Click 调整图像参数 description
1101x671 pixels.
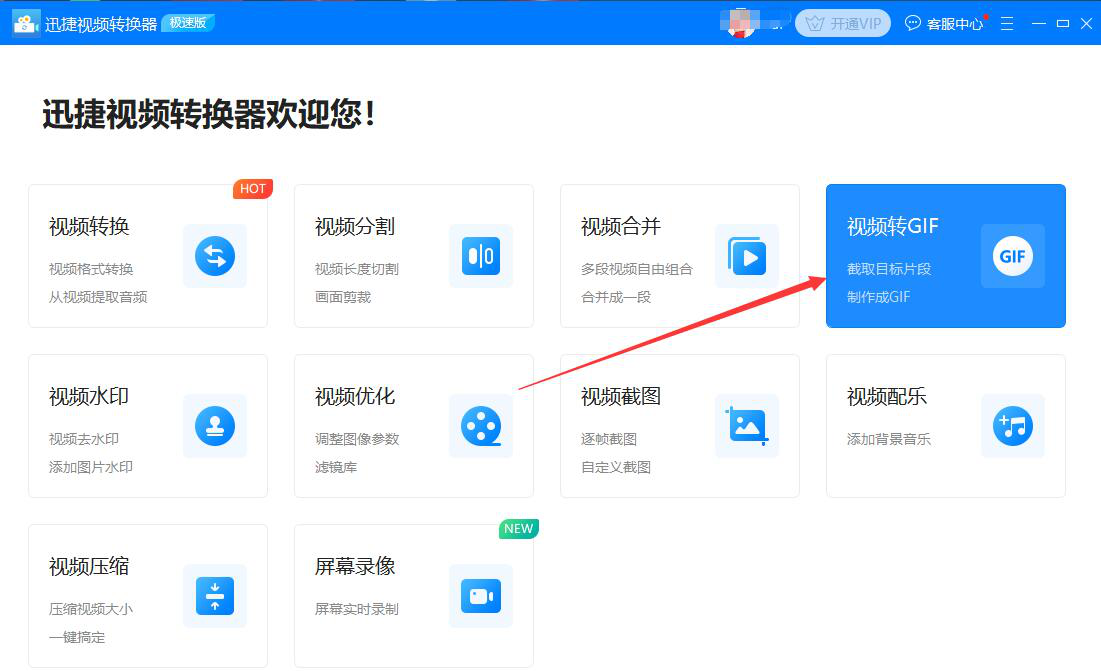click(x=357, y=439)
